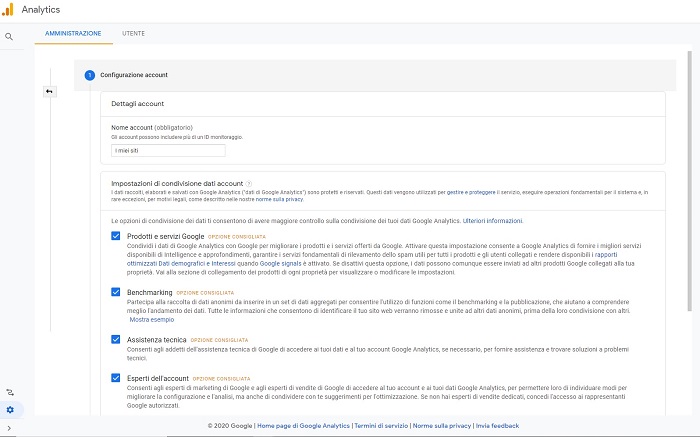The height and width of the screenshot is (437, 700).
Task: Open the Admin gear icon in sidebar
Action: point(10,410)
